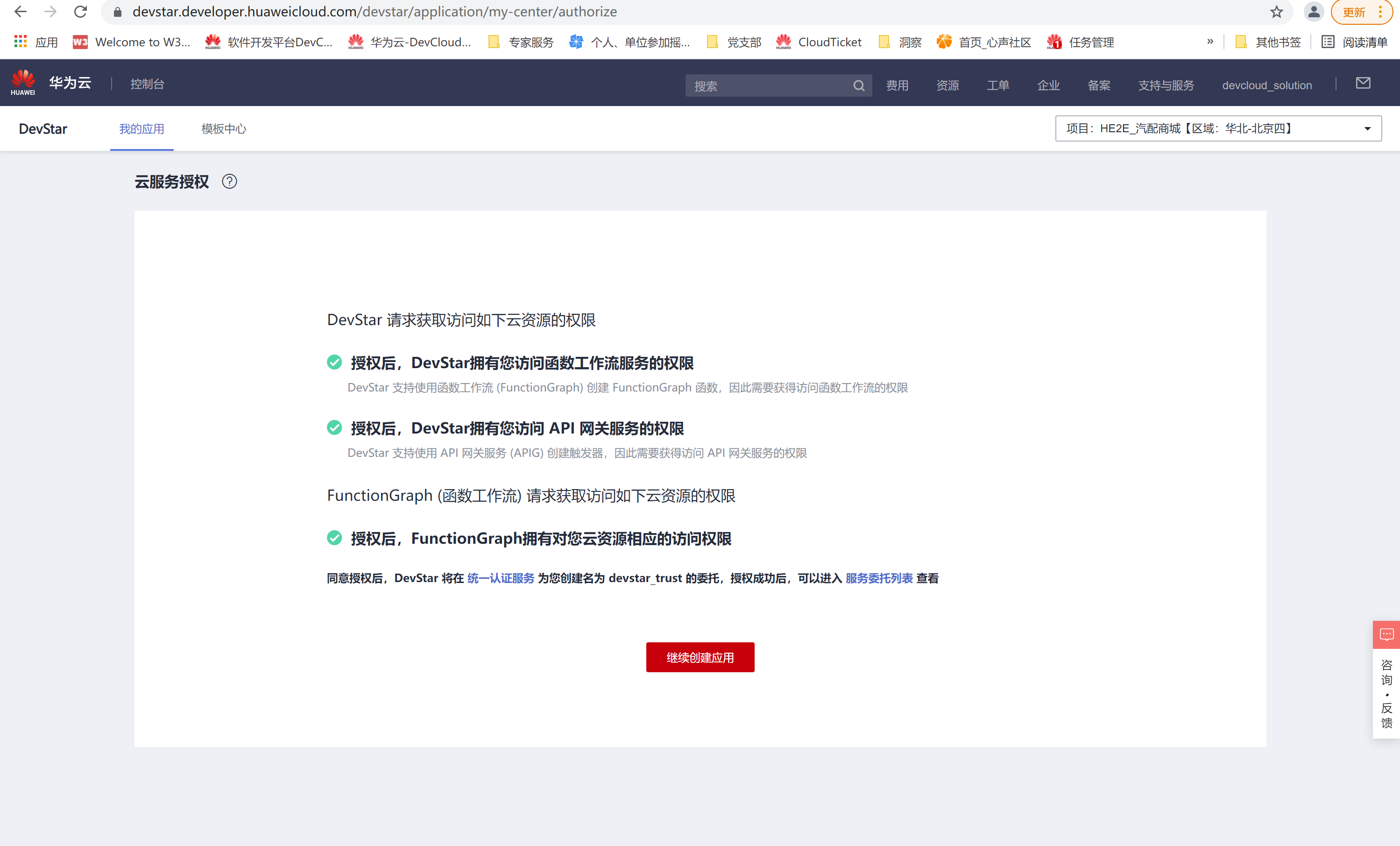Reload the page via refresh icon

pos(81,12)
